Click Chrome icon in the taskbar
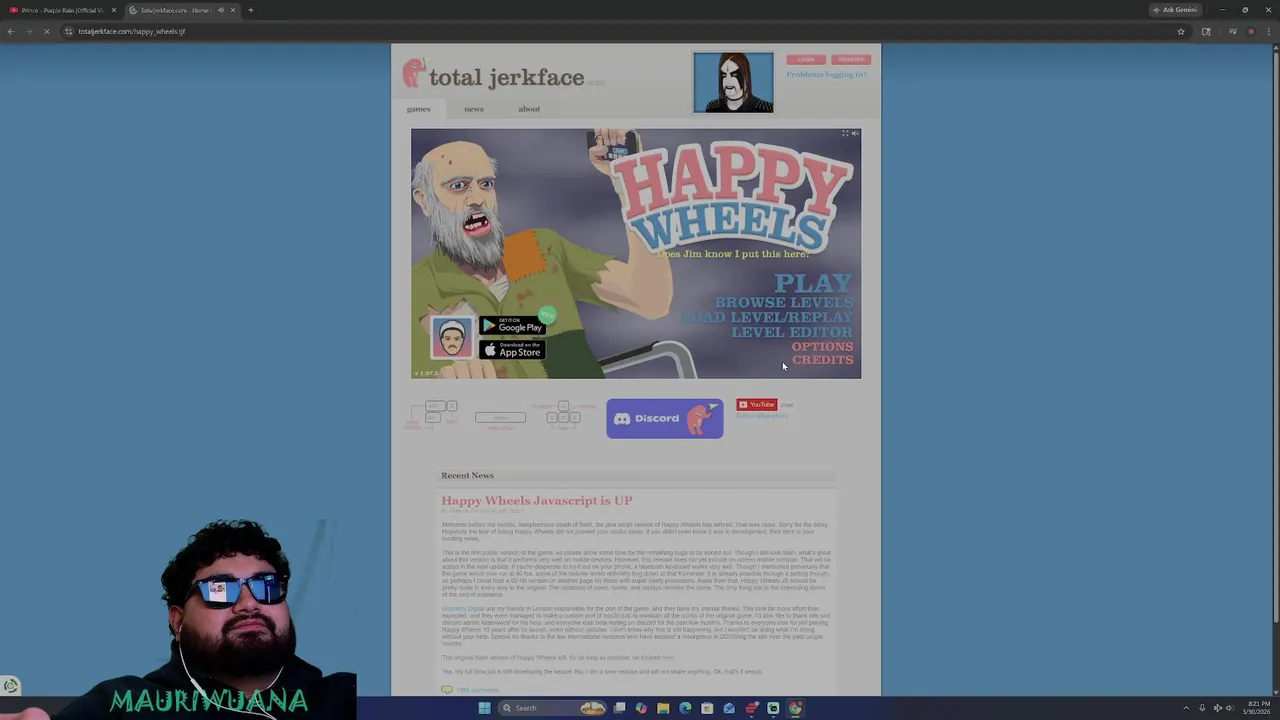The width and height of the screenshot is (1280, 720). coord(795,708)
